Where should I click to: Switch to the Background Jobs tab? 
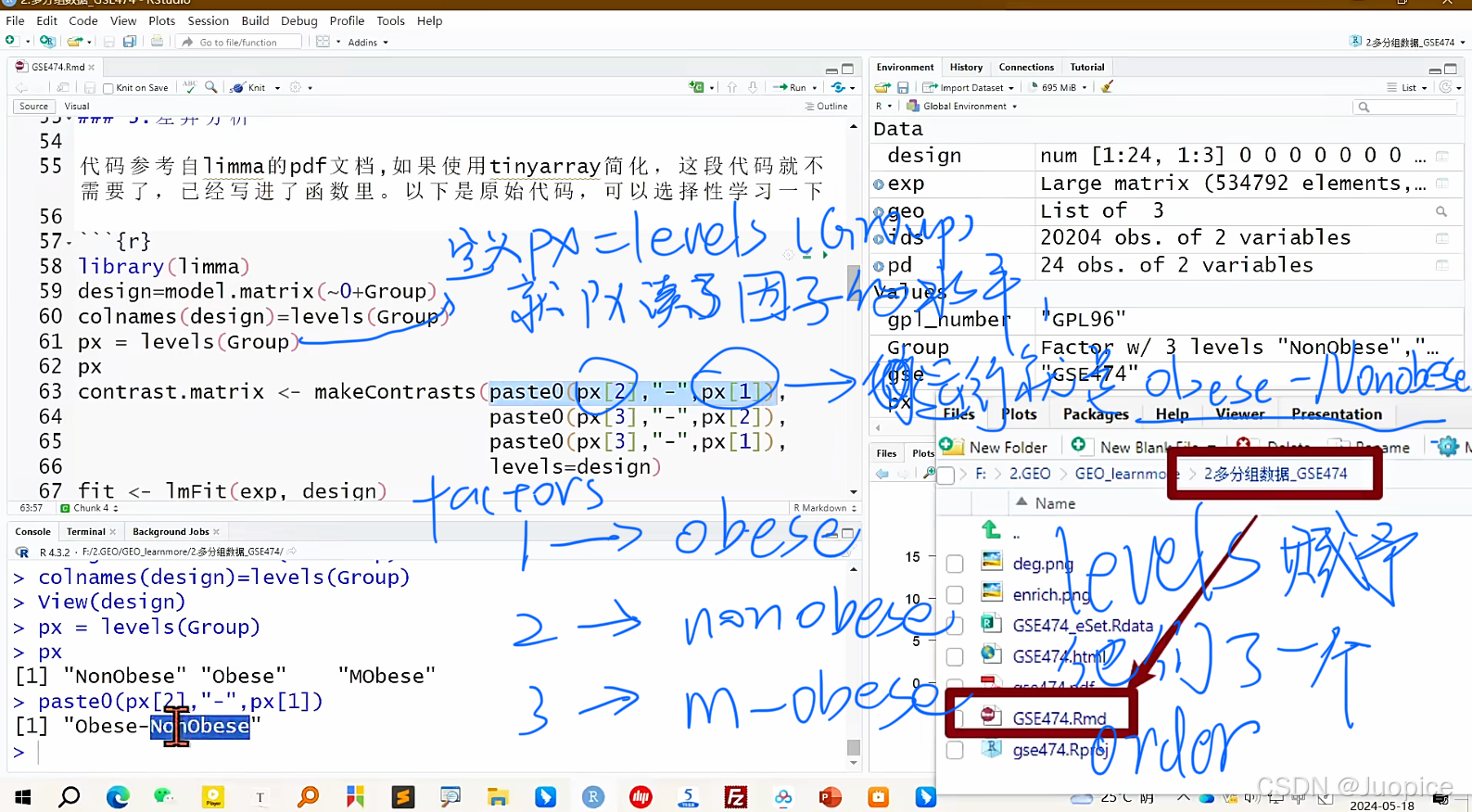(x=171, y=531)
